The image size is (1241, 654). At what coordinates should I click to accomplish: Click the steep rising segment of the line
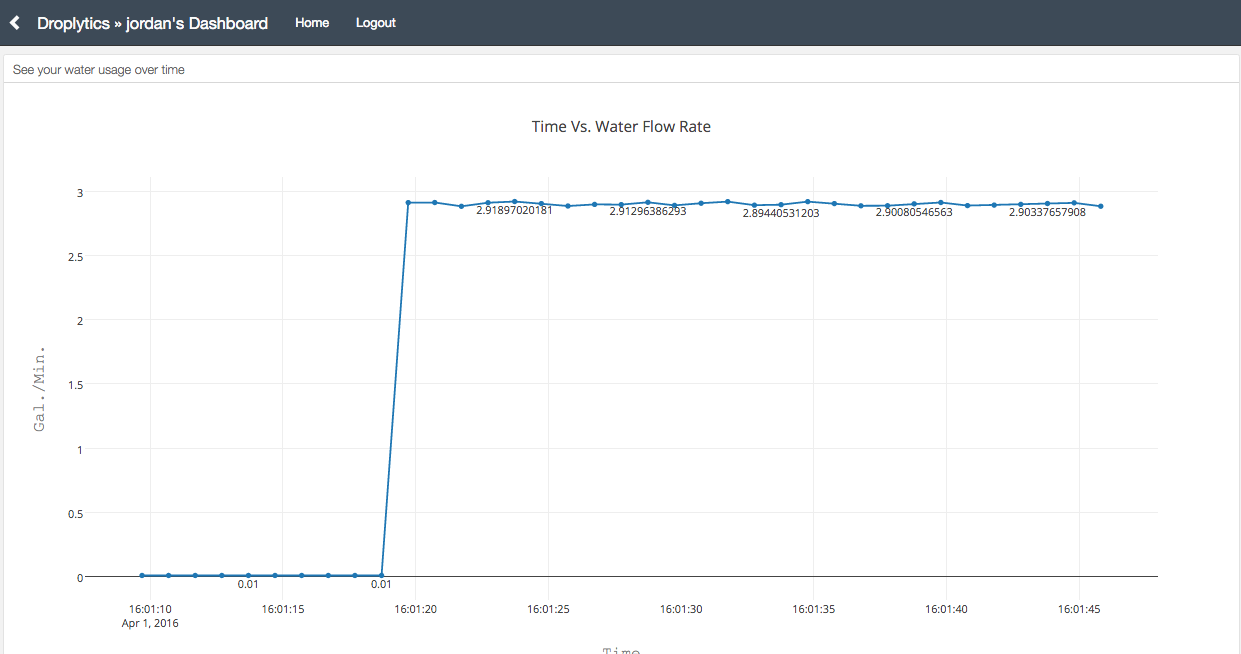coord(395,389)
